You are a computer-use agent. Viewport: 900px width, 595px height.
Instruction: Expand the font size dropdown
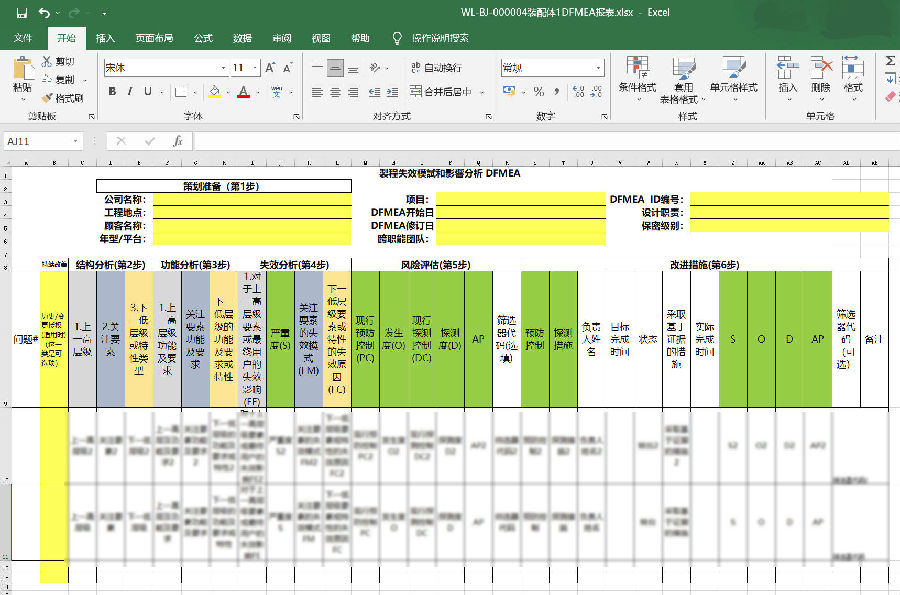[254, 68]
